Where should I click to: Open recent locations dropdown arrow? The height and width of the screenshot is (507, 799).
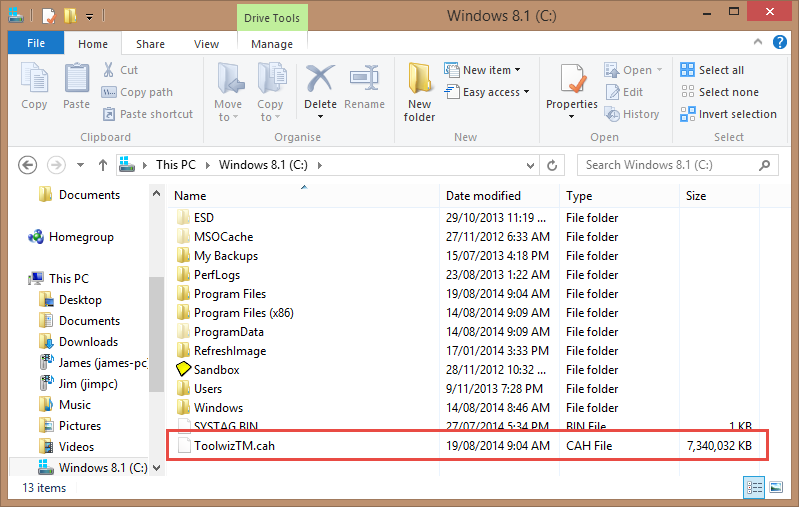80,165
